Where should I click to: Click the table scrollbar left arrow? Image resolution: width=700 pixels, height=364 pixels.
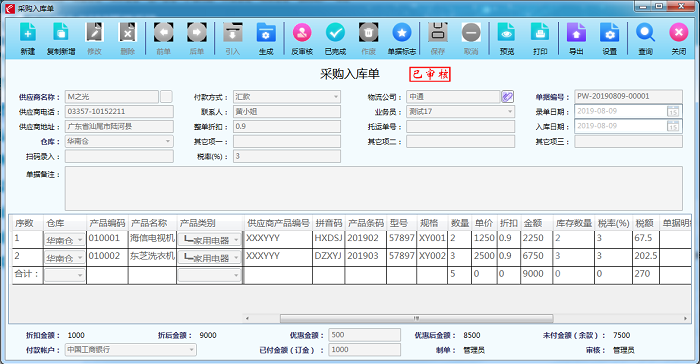[x=247, y=318]
